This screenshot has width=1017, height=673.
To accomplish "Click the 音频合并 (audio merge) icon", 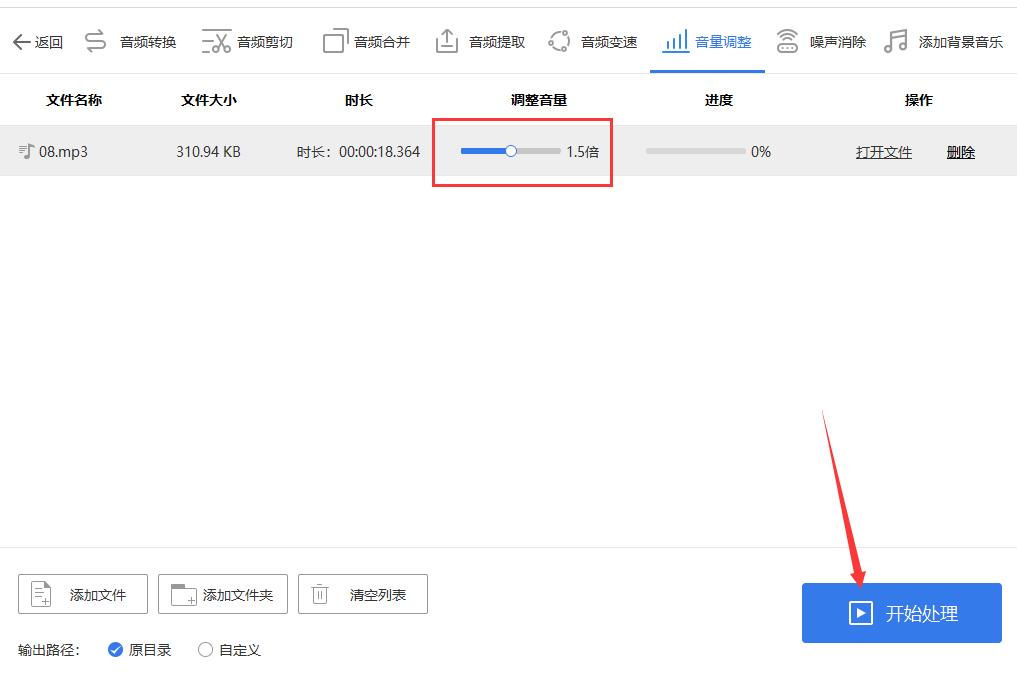I will point(335,39).
